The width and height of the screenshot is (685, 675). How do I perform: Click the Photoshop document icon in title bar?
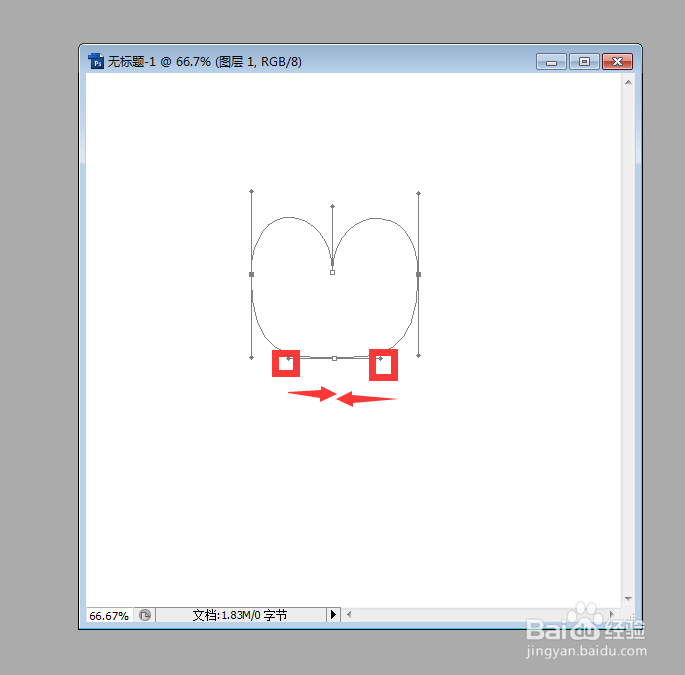click(96, 61)
